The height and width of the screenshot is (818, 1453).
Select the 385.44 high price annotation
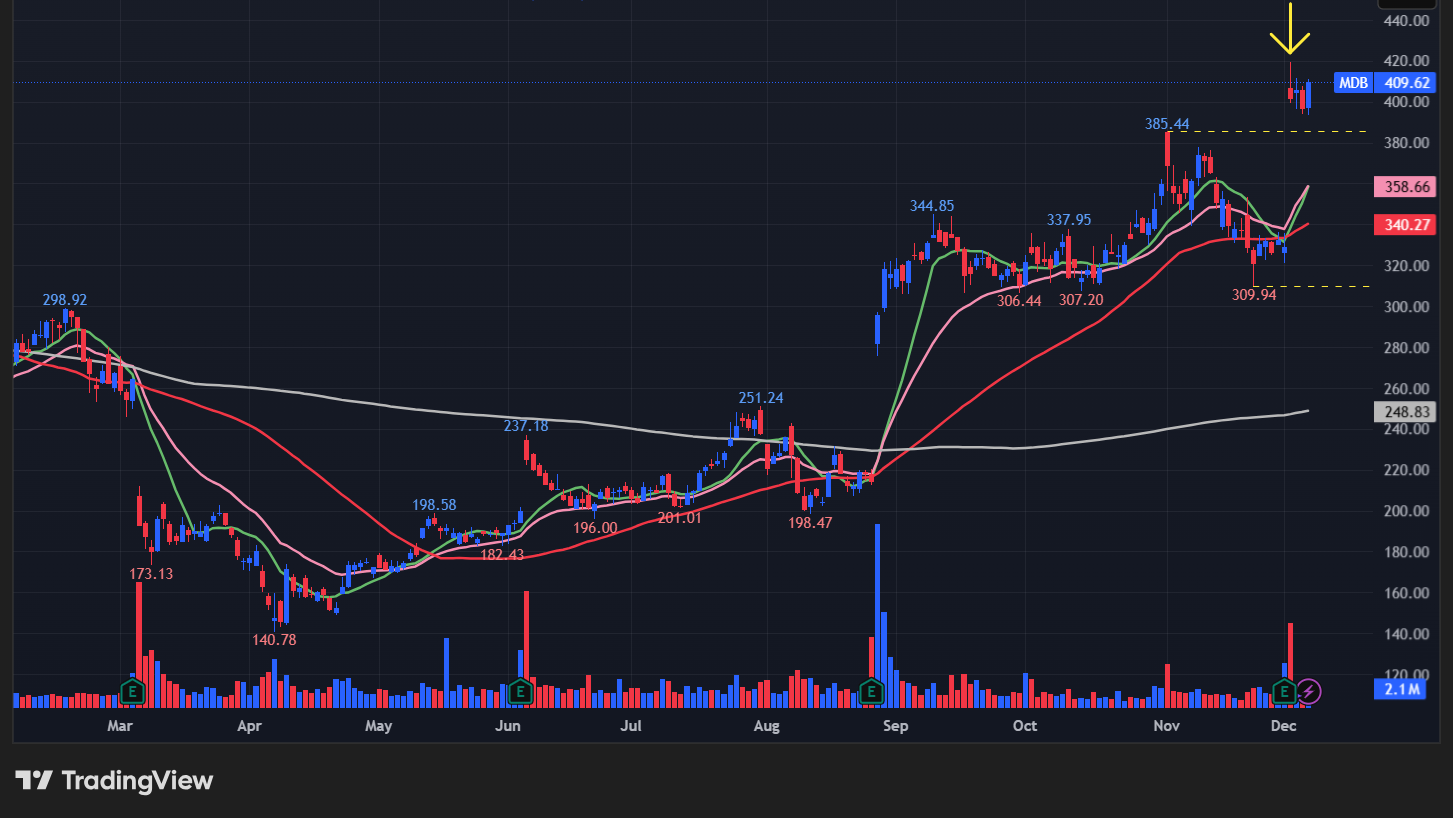[1167, 124]
